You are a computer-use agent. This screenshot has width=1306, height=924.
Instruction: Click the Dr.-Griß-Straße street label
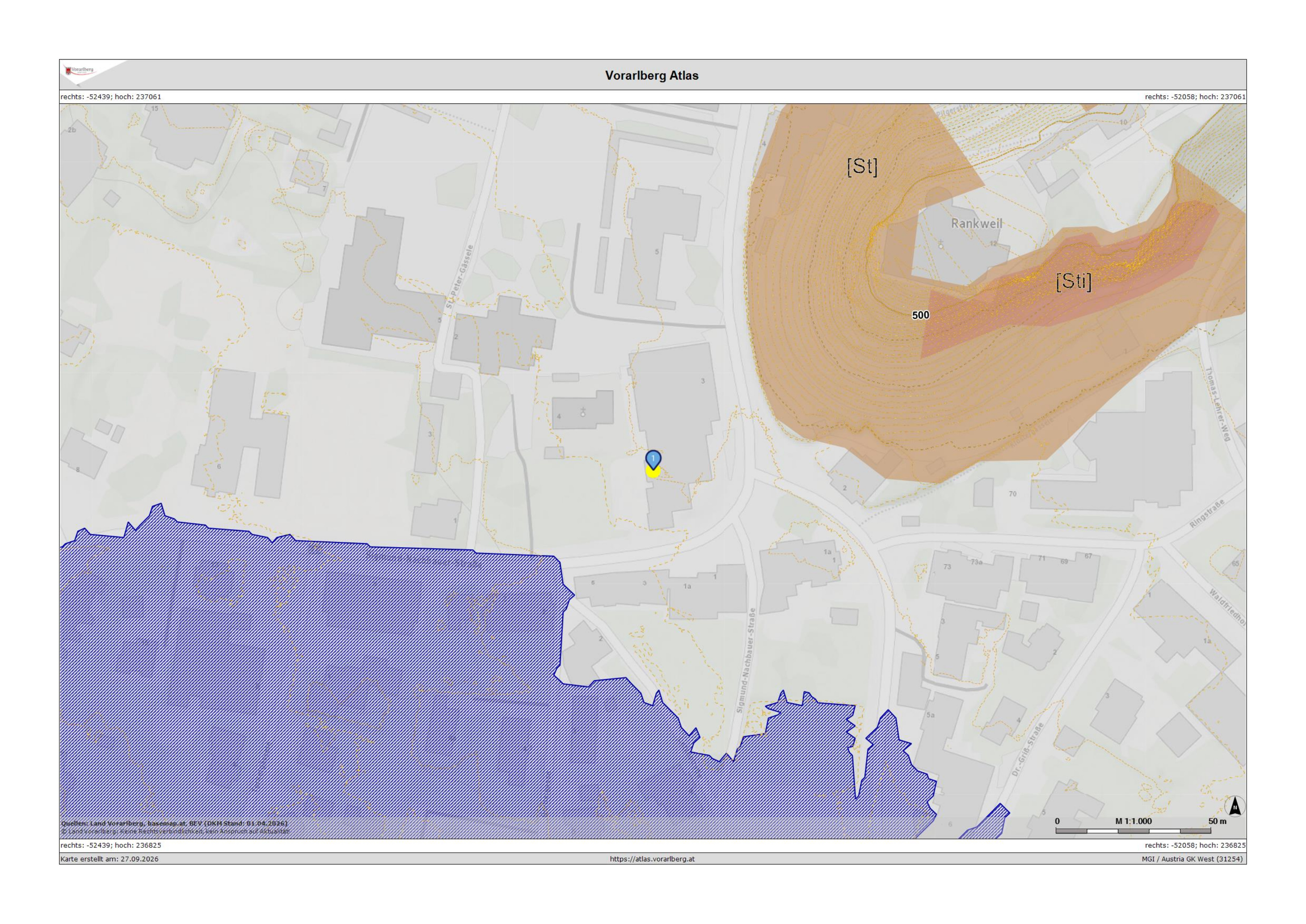click(1028, 750)
